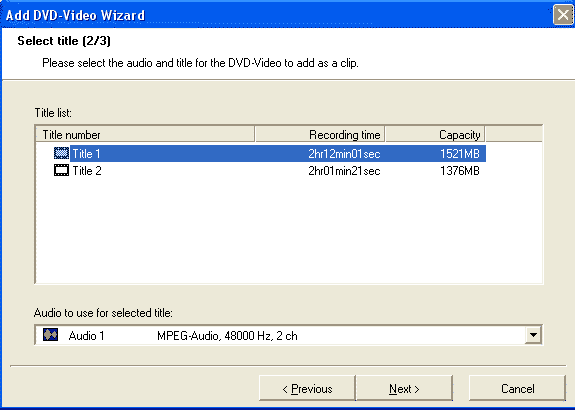
Task: Click the film icon beside Title 2
Action: pos(61,171)
